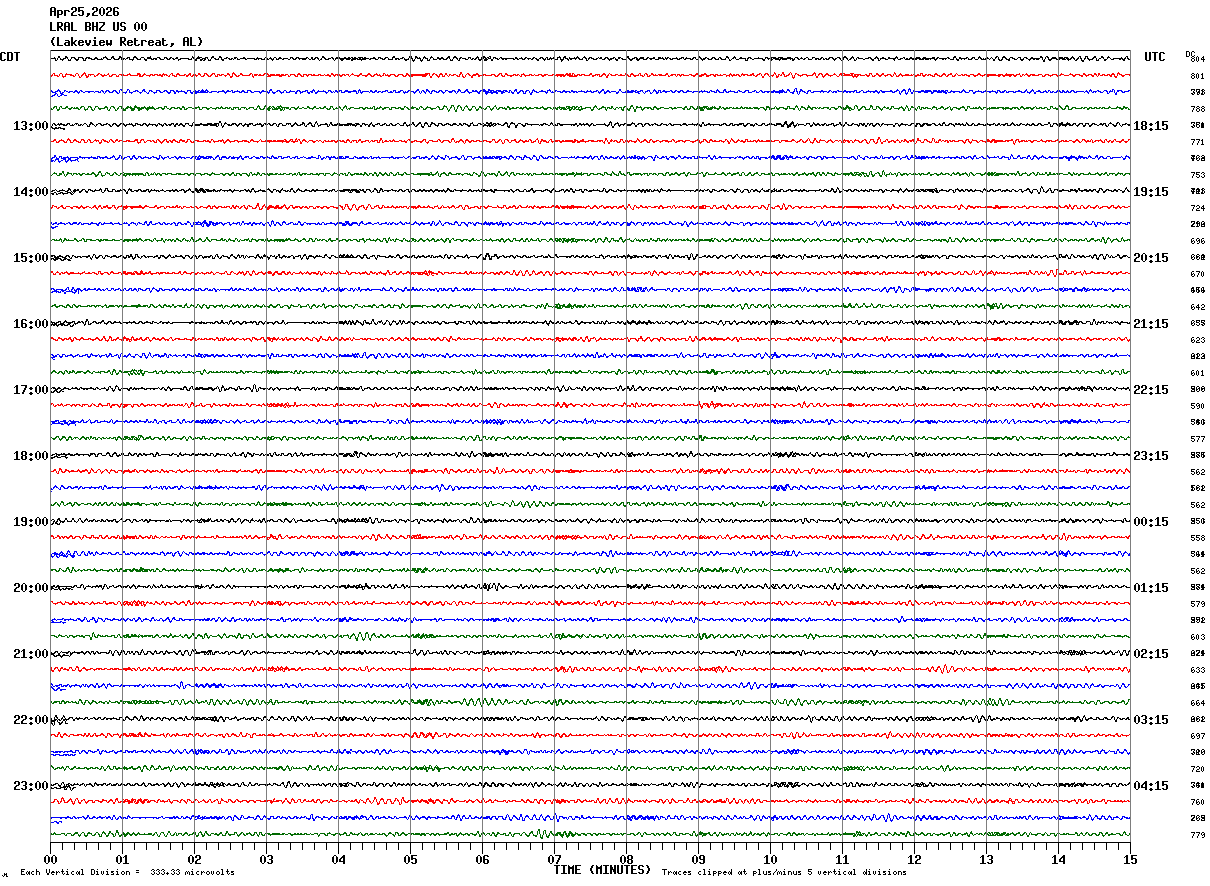Click the (Lakeview Retreat, AL) location label
The width and height of the screenshot is (1210, 886).
click(126, 42)
